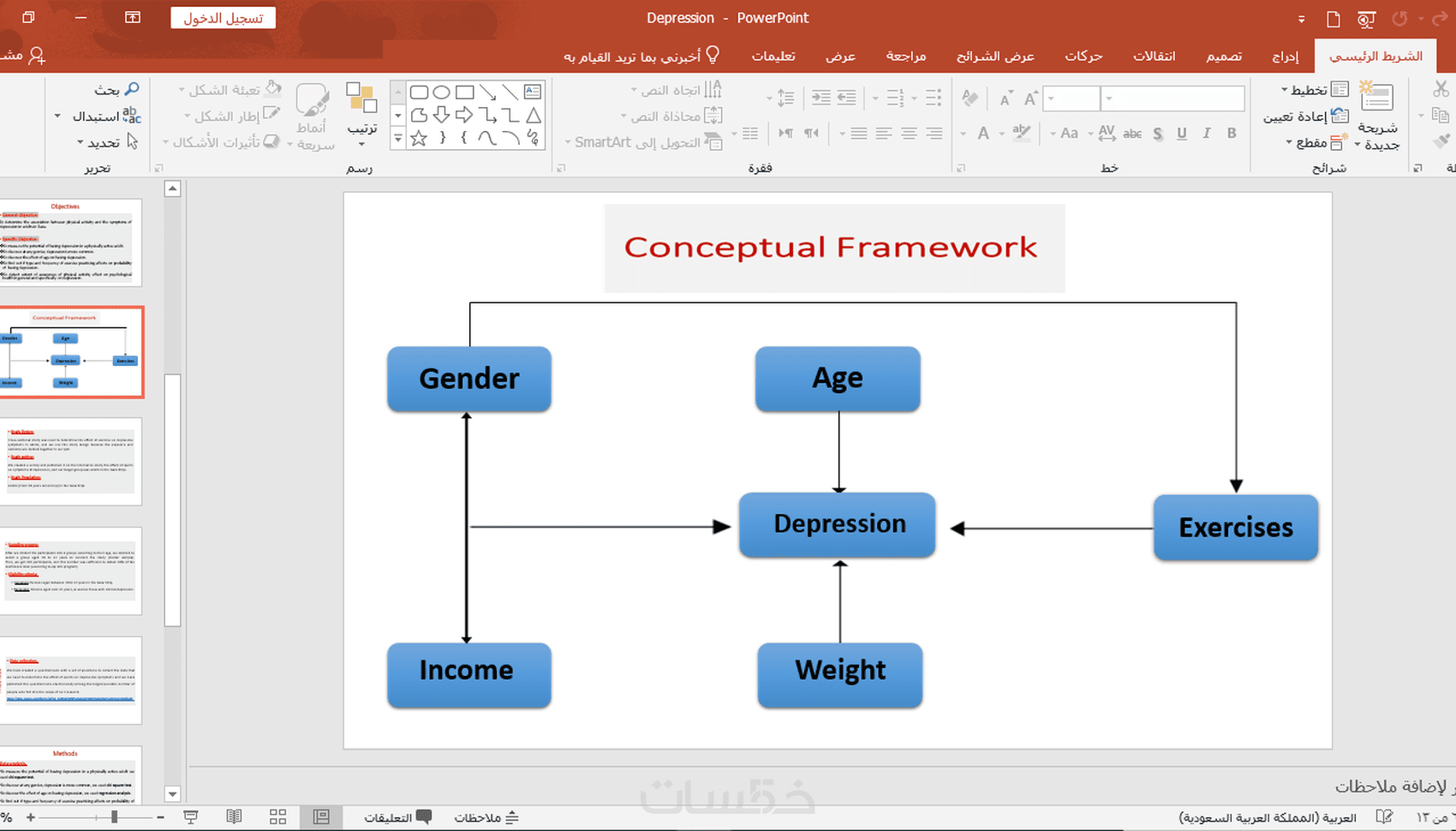Viewport: 1456px width, 831px height.
Task: Click the بحث find button
Action: point(117,90)
